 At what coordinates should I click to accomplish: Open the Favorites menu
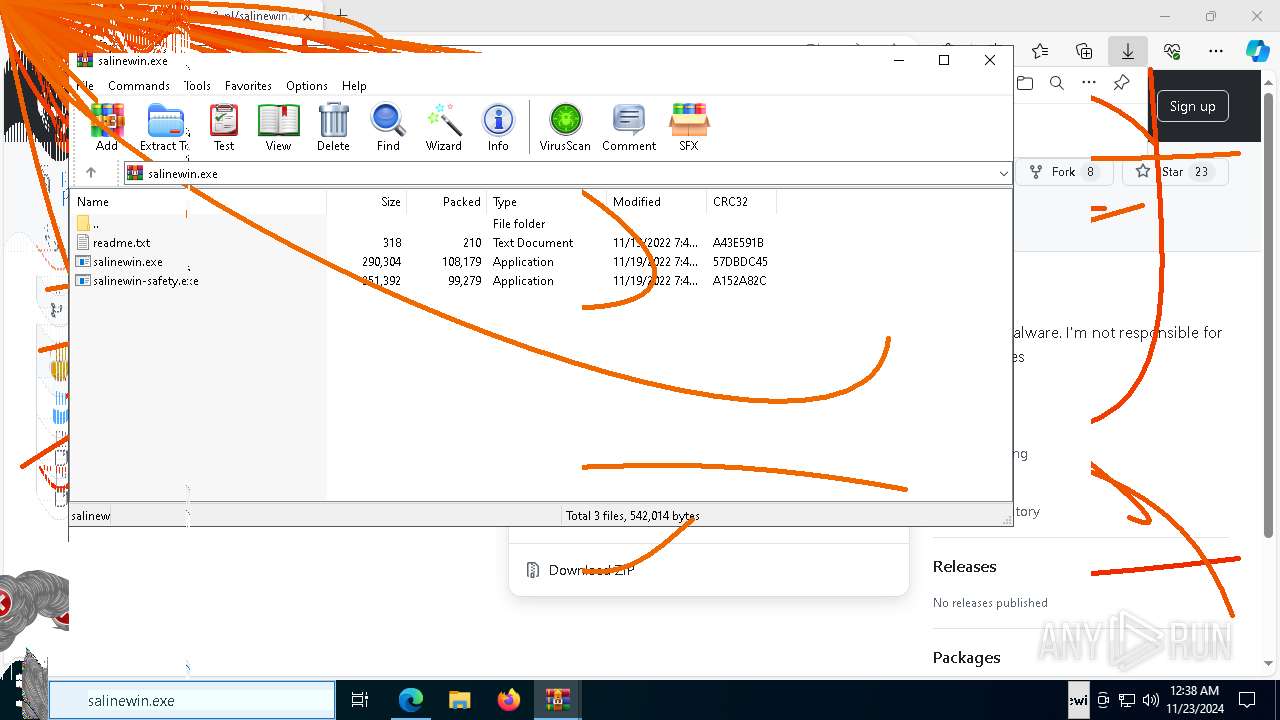click(248, 86)
